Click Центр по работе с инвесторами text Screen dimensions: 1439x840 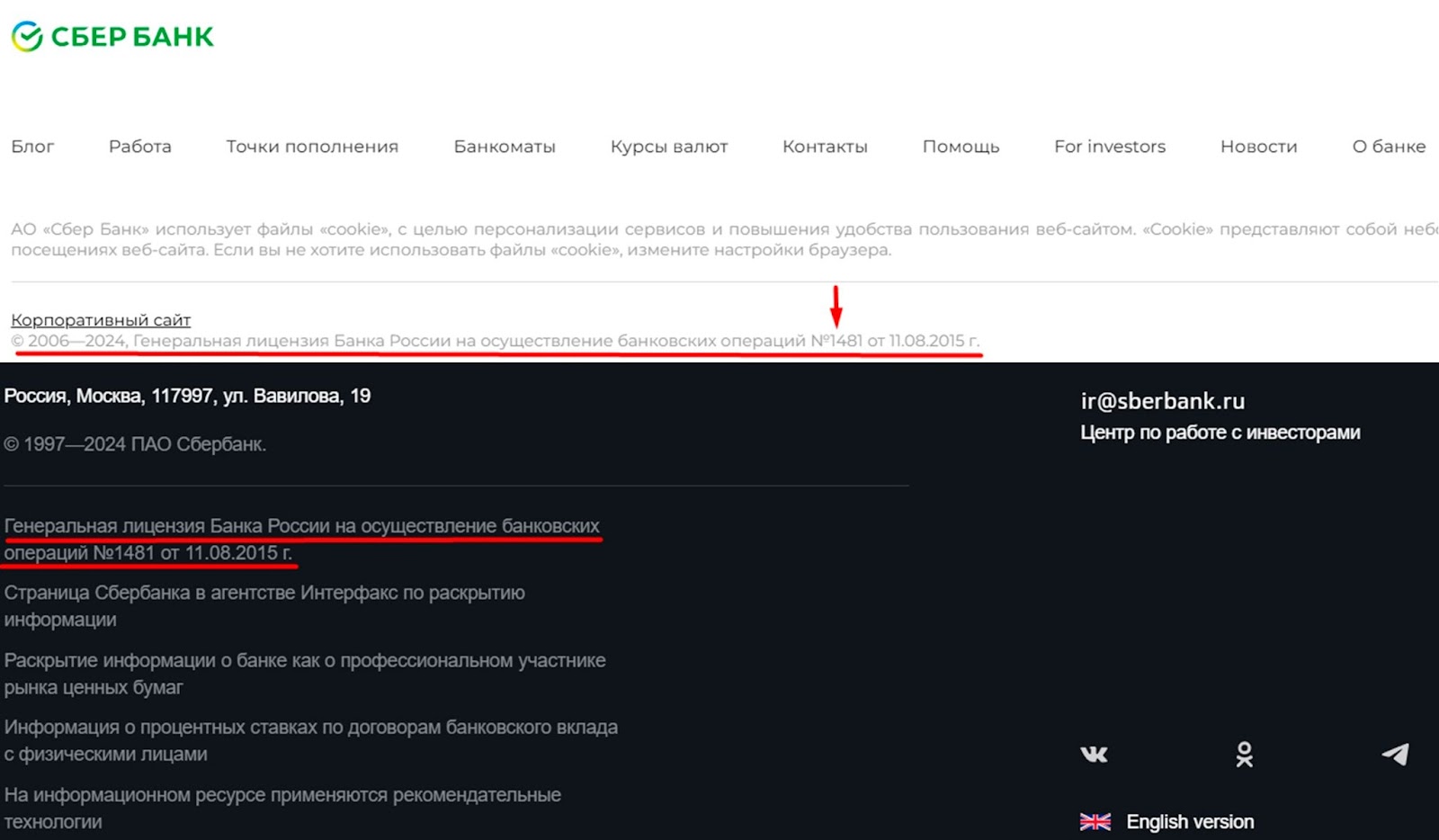tap(1220, 433)
